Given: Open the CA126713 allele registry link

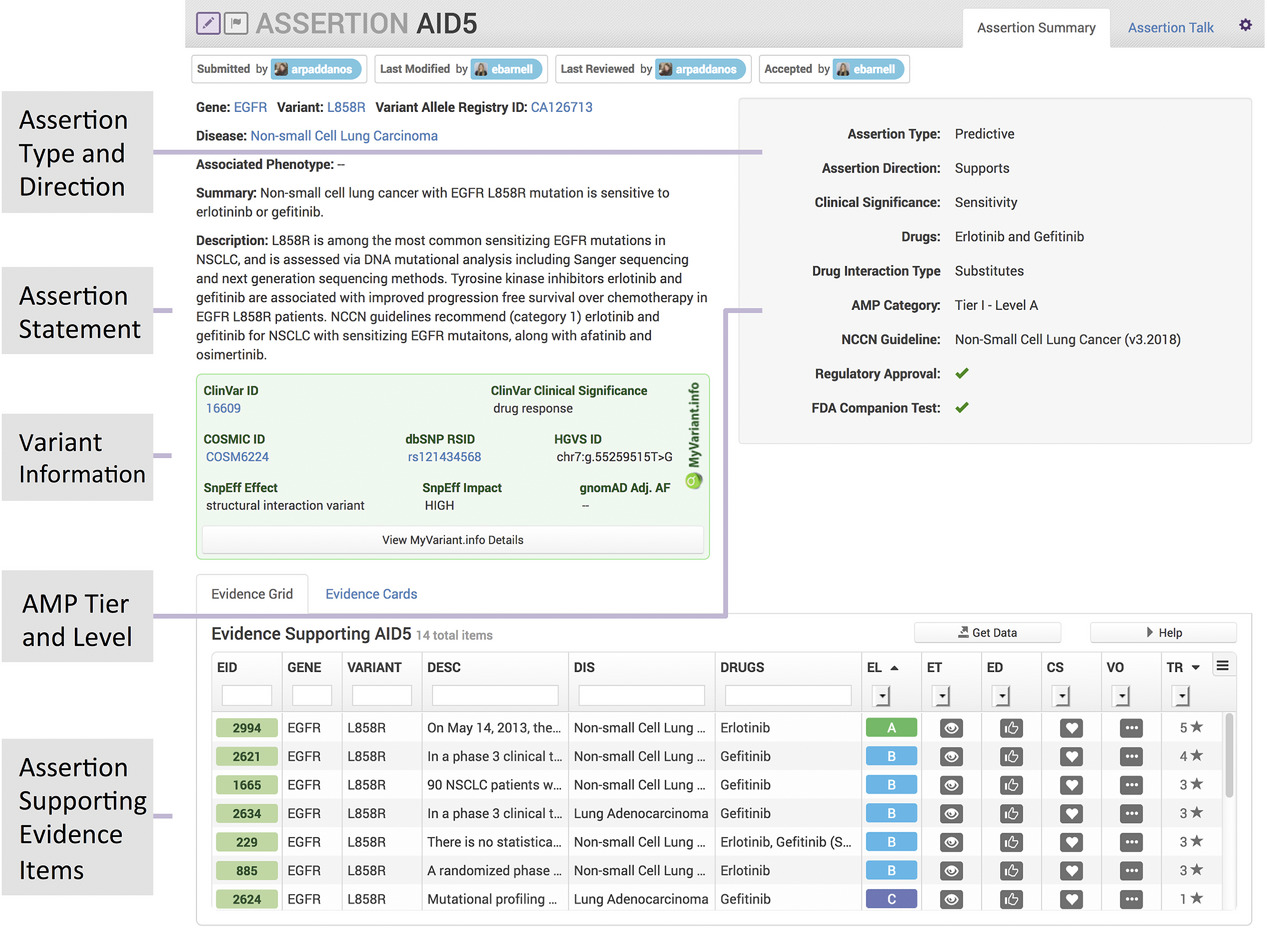Looking at the screenshot, I should click(562, 107).
